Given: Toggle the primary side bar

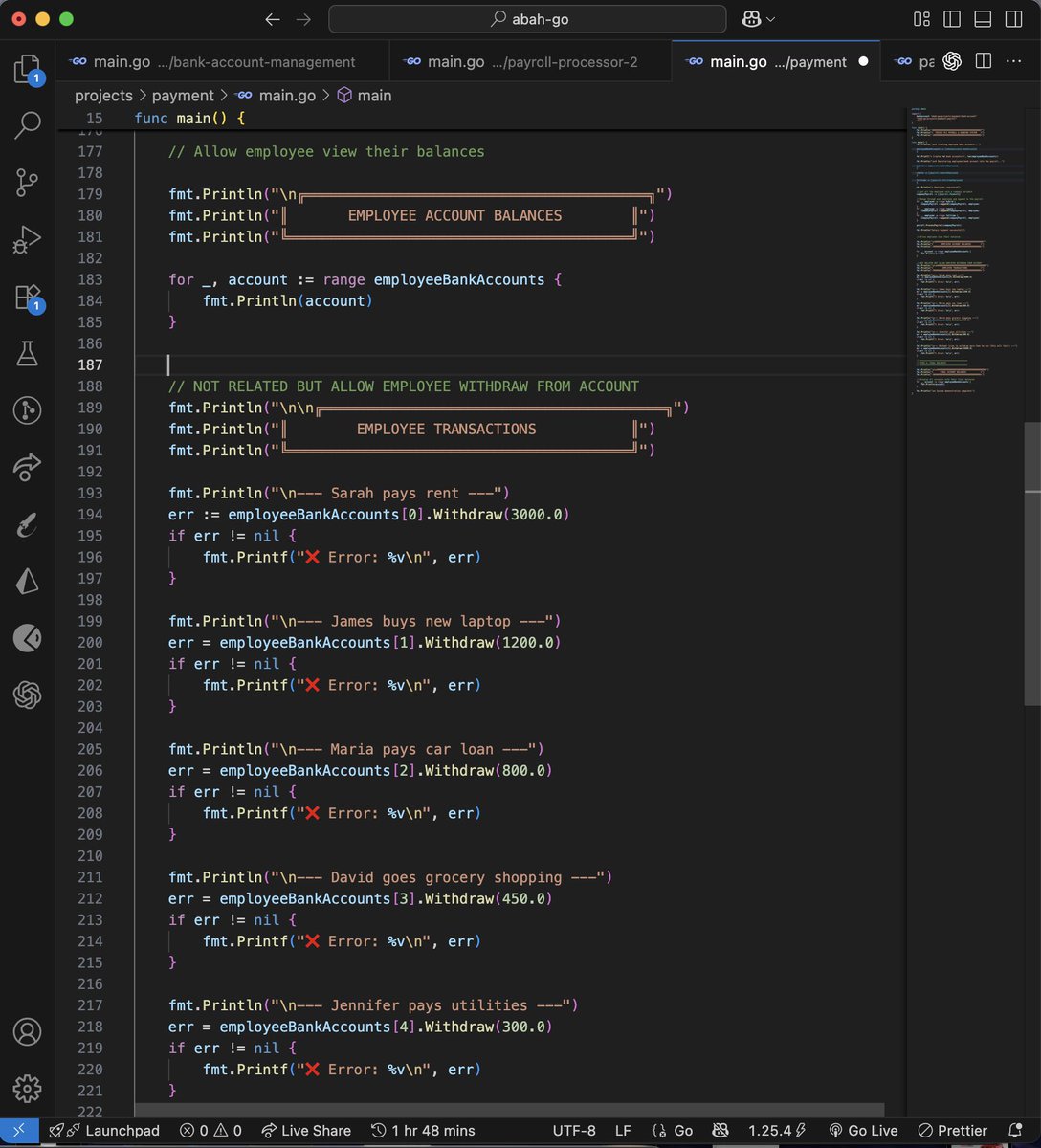Looking at the screenshot, I should pos(952,19).
